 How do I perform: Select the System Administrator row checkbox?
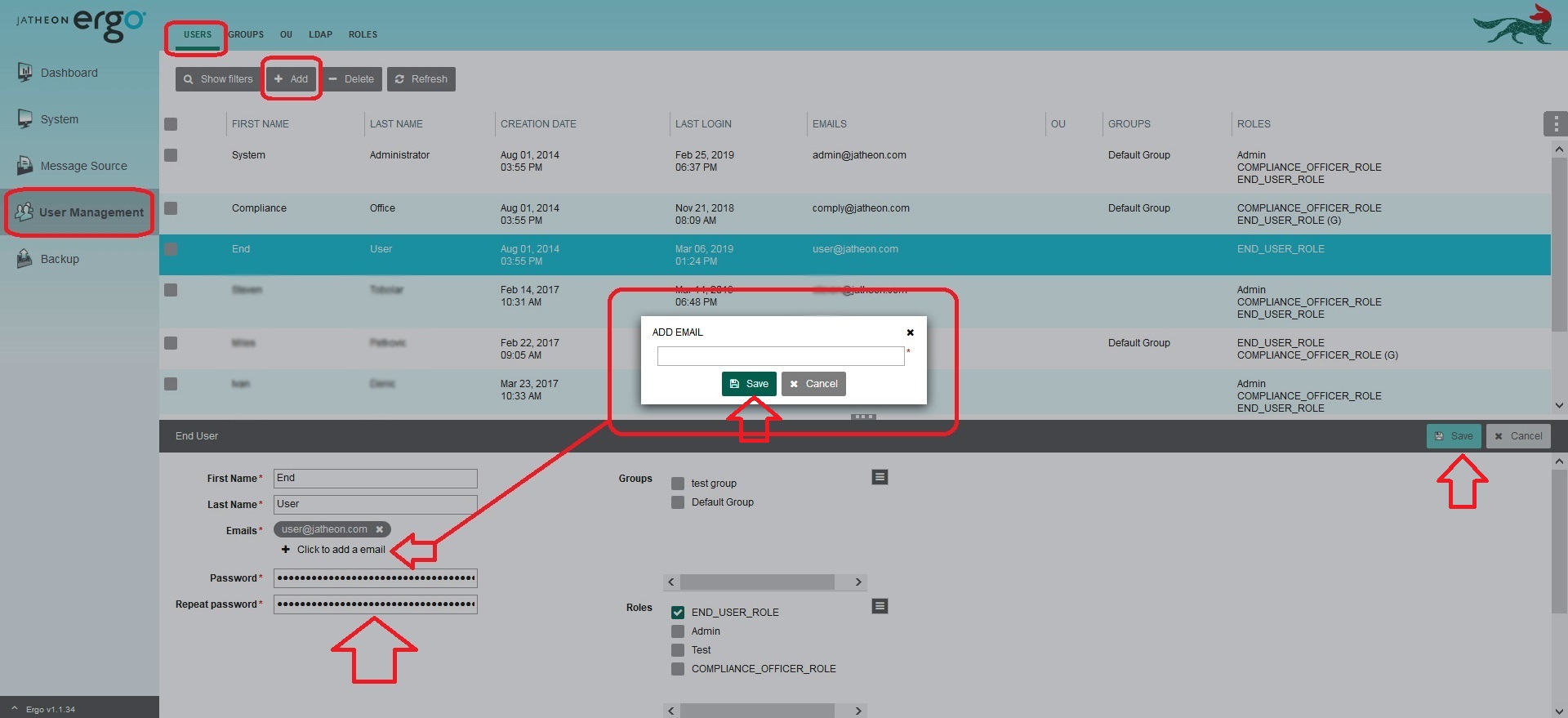pos(171,155)
